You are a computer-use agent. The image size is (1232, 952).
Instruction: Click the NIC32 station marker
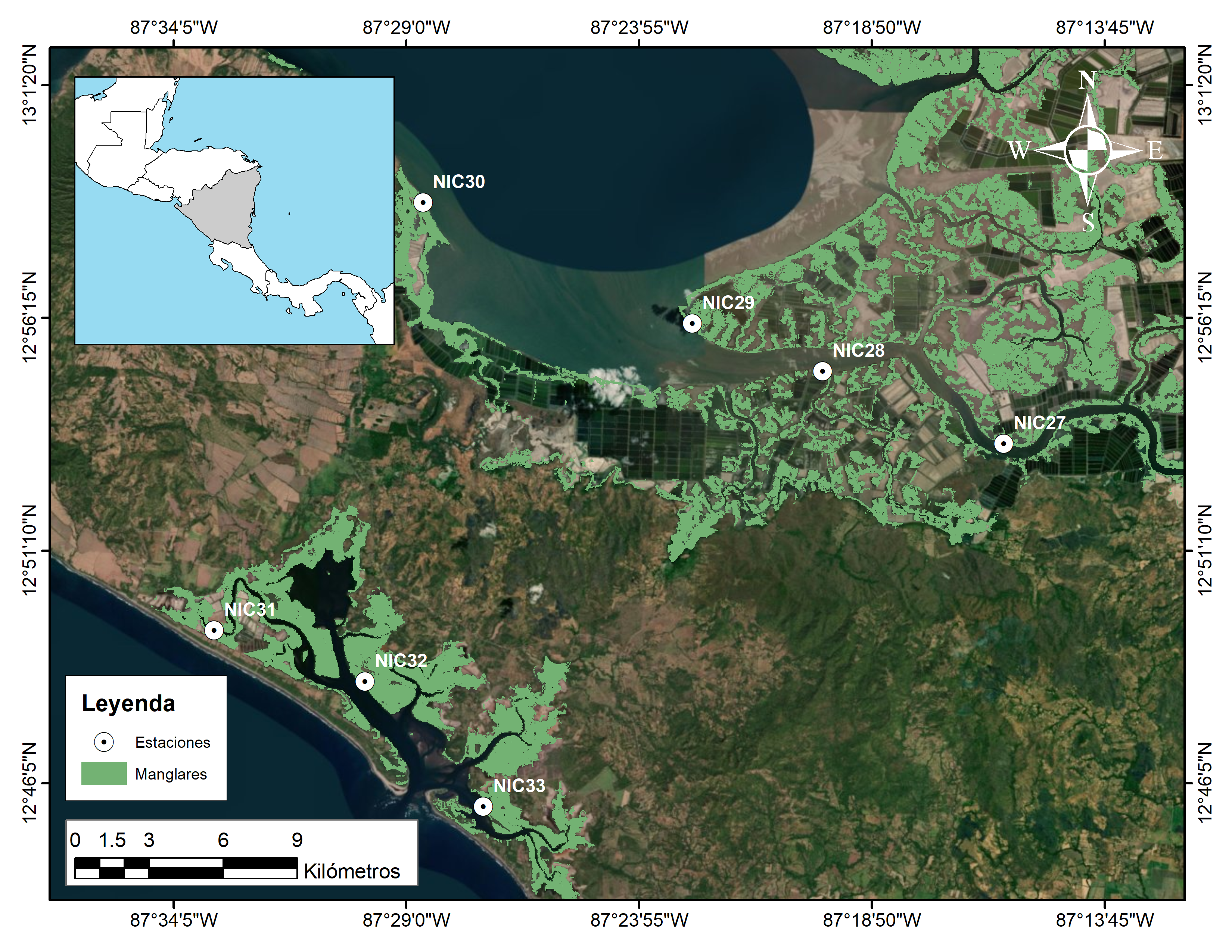point(365,681)
